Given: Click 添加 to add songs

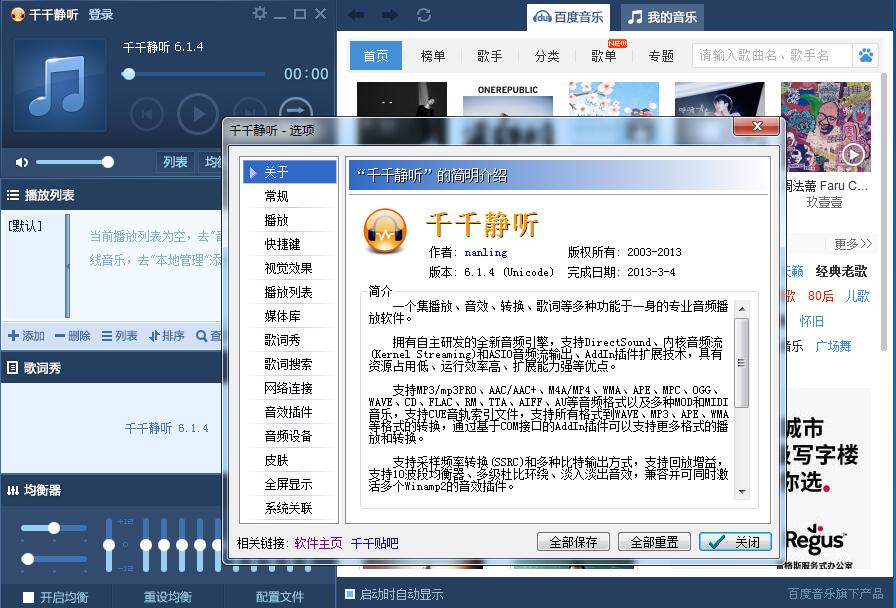Looking at the screenshot, I should pos(27,336).
